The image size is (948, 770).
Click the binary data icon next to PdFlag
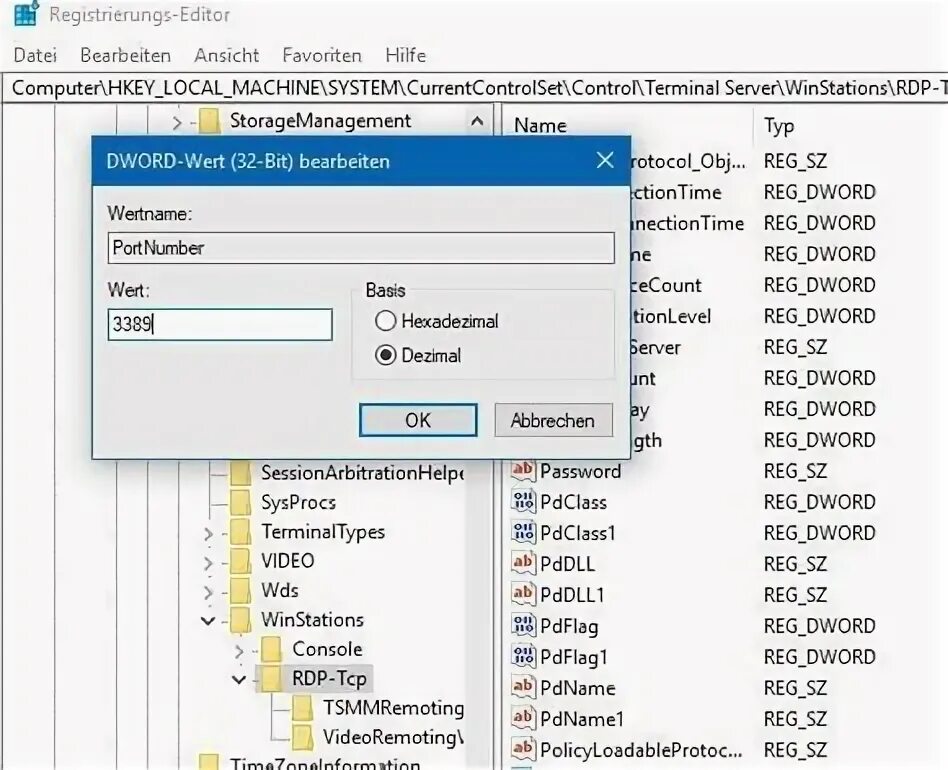click(x=522, y=626)
